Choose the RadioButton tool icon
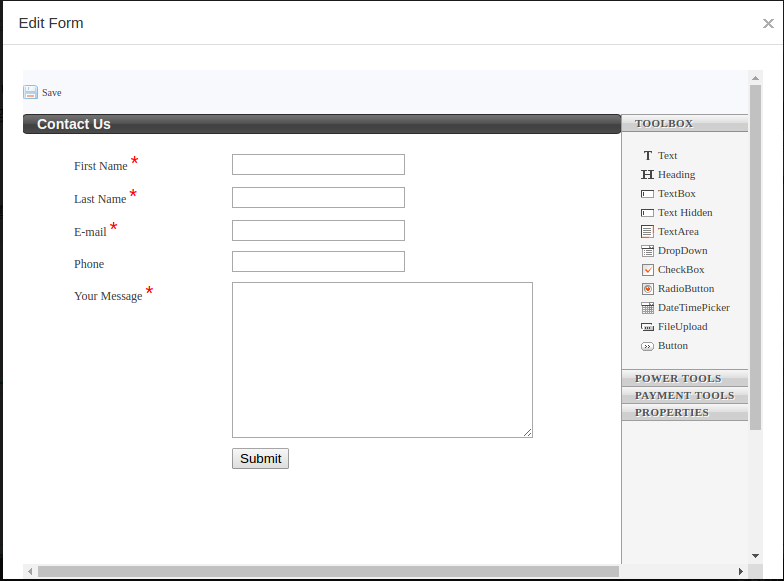The height and width of the screenshot is (581, 784). coord(647,289)
